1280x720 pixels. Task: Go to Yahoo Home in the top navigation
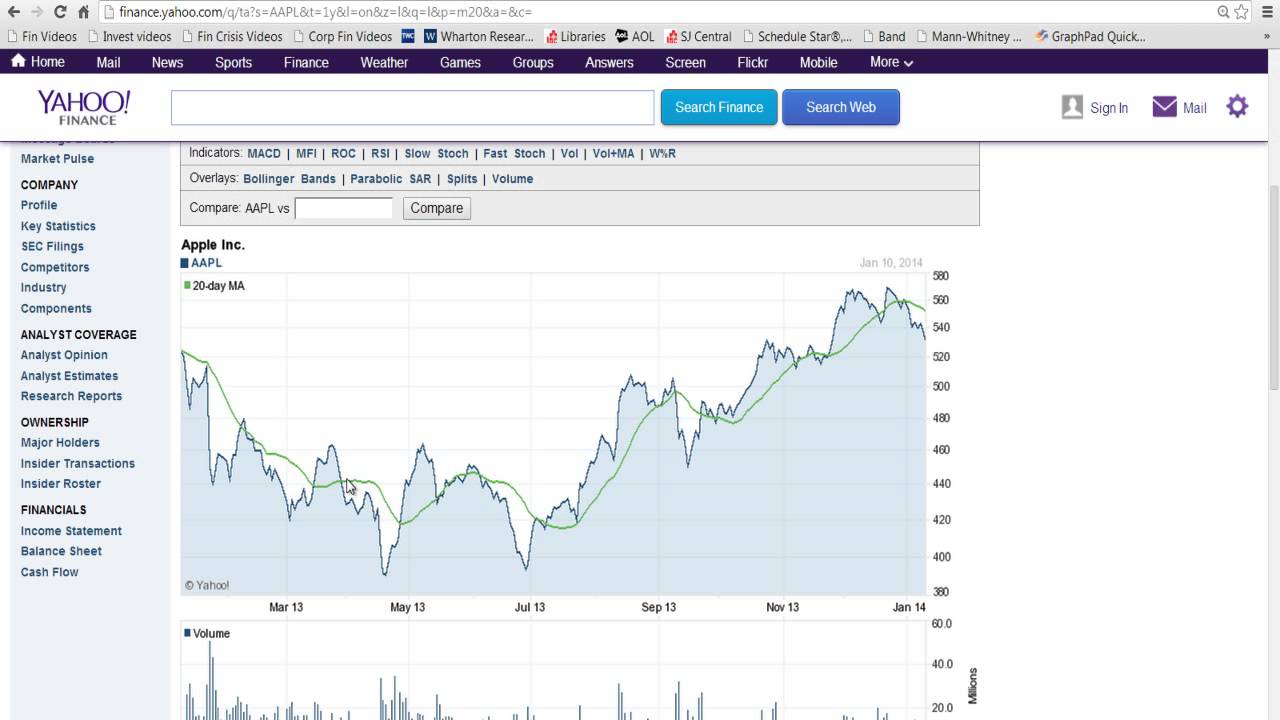pos(38,62)
